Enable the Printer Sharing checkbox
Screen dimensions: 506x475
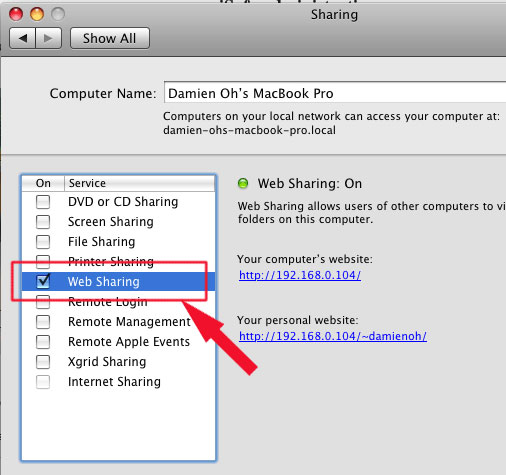point(43,262)
